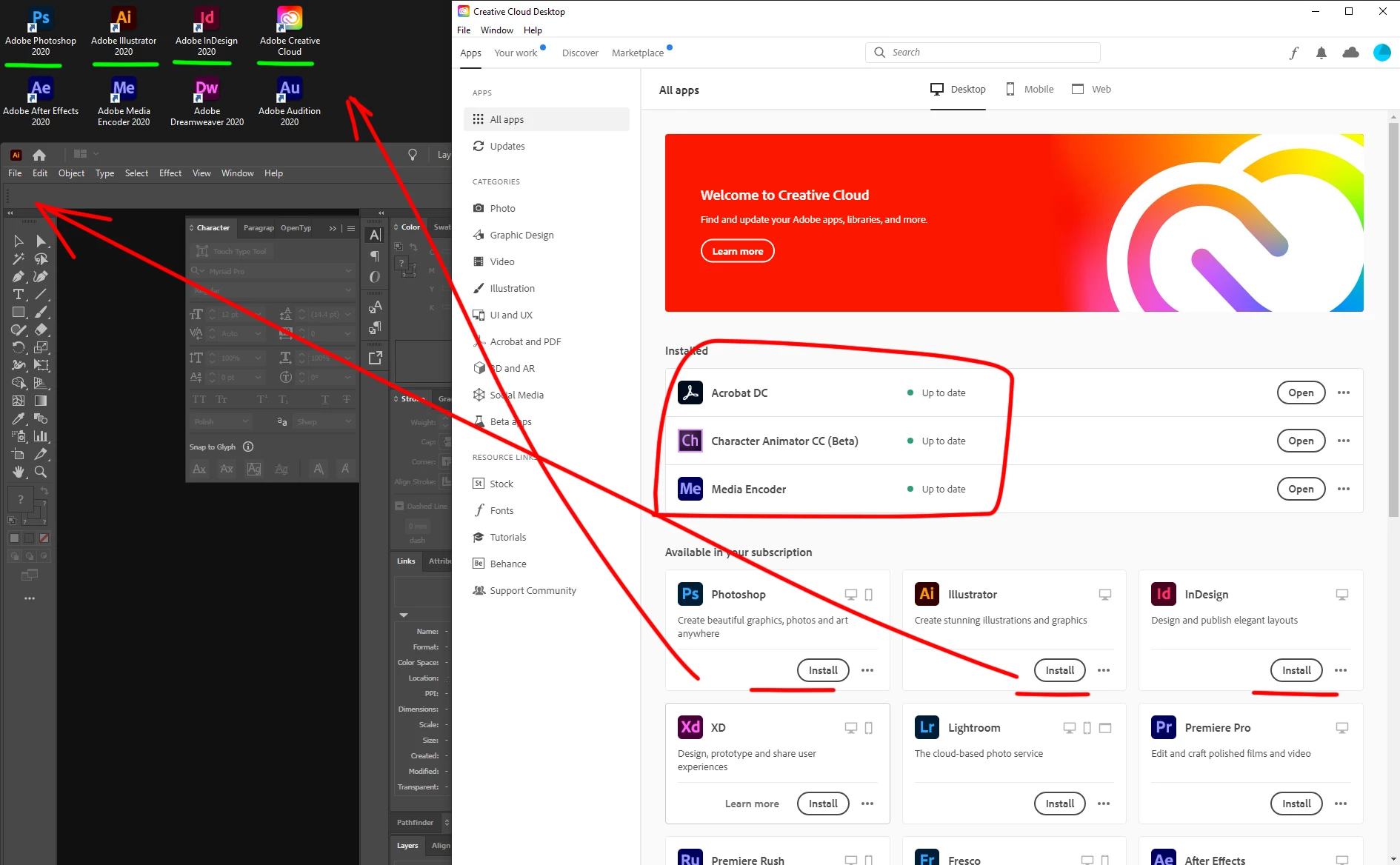Open the fonts icon in Creative Cloud header

pos(1293,53)
